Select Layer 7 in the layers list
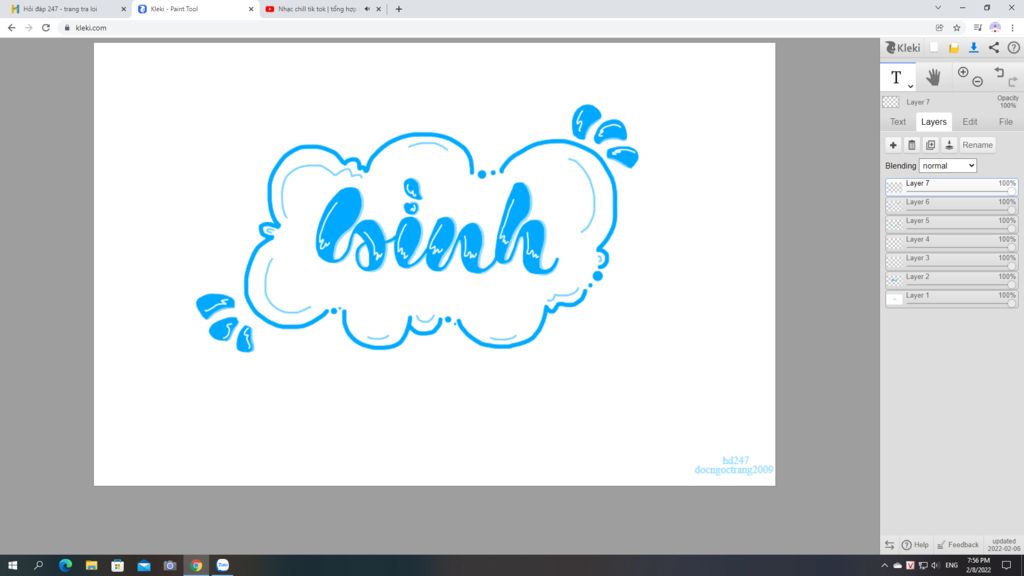The width and height of the screenshot is (1024, 576). click(x=952, y=187)
